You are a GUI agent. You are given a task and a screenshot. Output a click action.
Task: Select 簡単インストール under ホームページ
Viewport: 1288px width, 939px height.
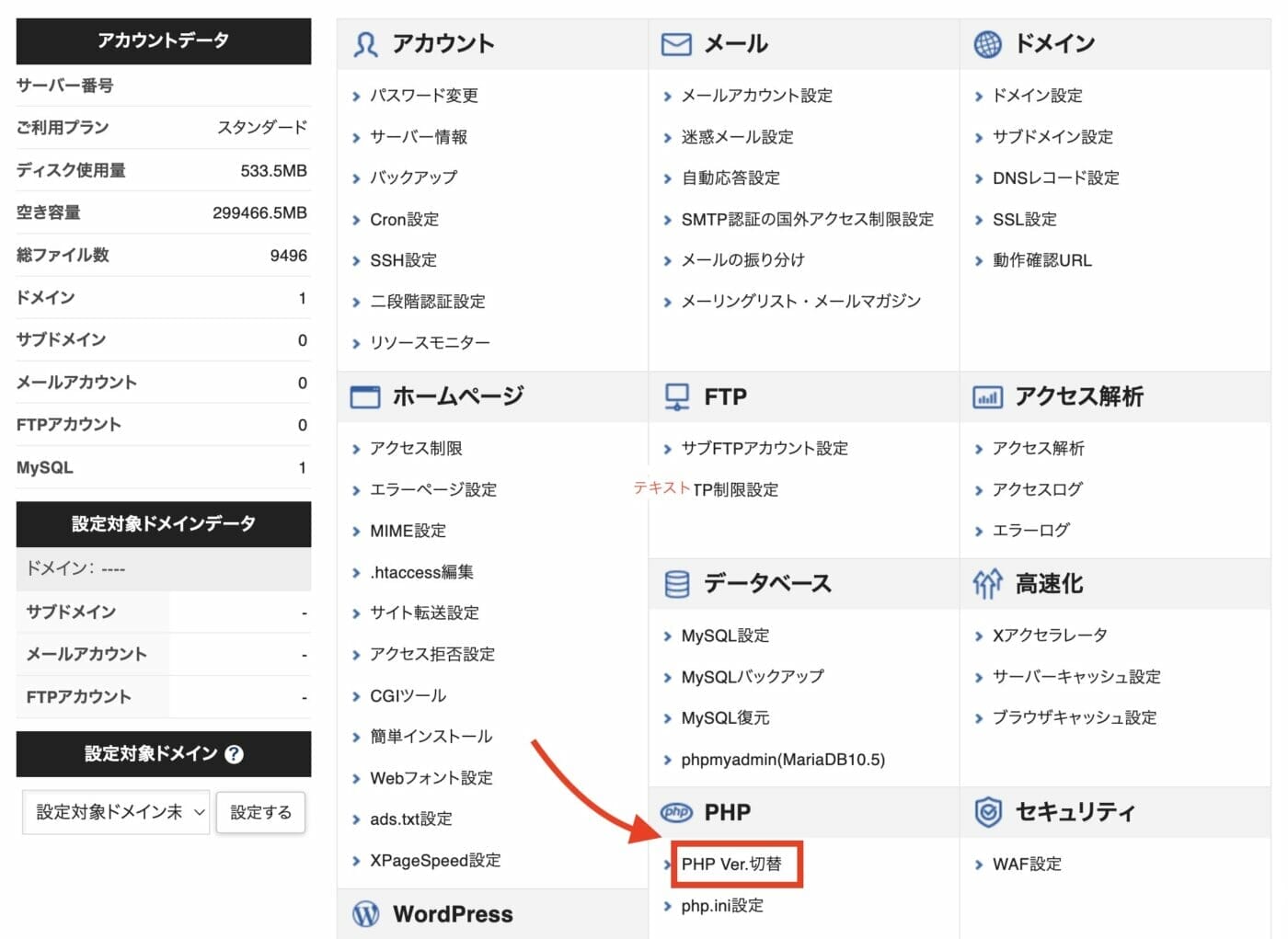click(430, 736)
